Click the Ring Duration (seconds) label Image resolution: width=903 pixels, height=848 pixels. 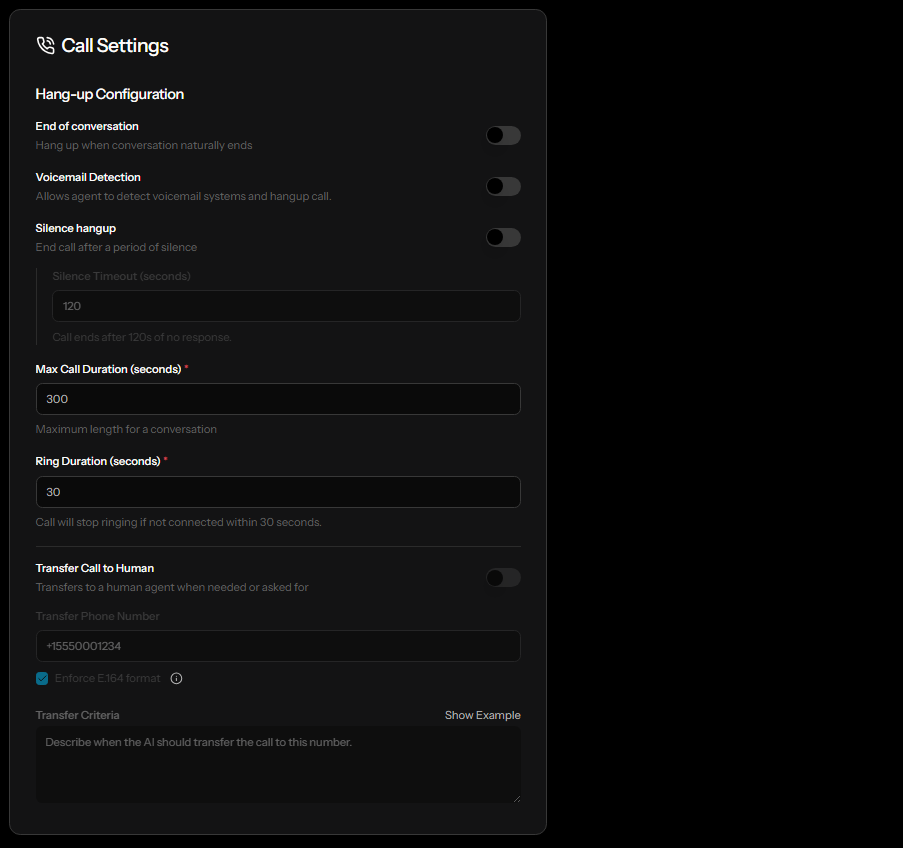[98, 461]
